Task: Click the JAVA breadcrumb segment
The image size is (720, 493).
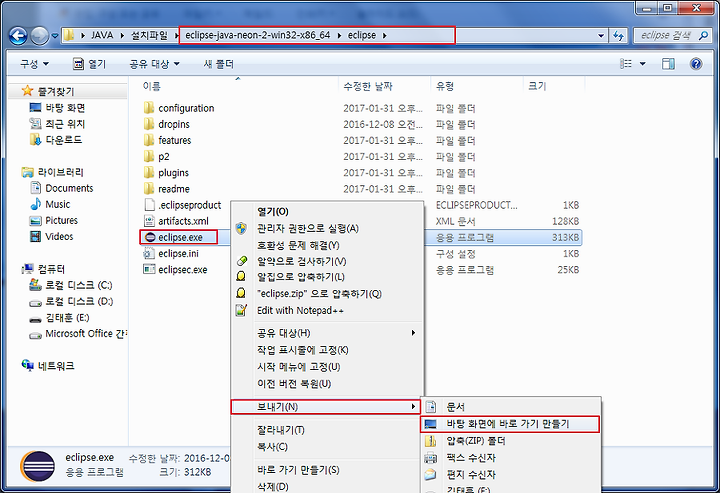Action: (x=102, y=35)
